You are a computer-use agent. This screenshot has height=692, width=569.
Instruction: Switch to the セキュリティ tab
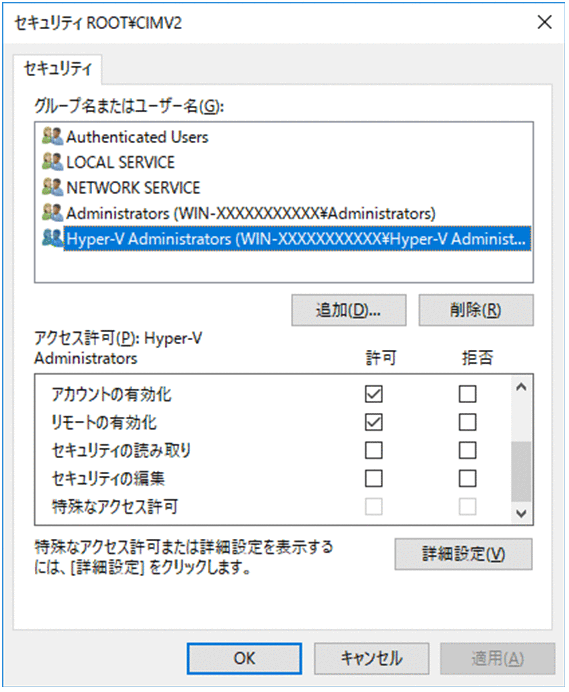pyautogui.click(x=58, y=69)
